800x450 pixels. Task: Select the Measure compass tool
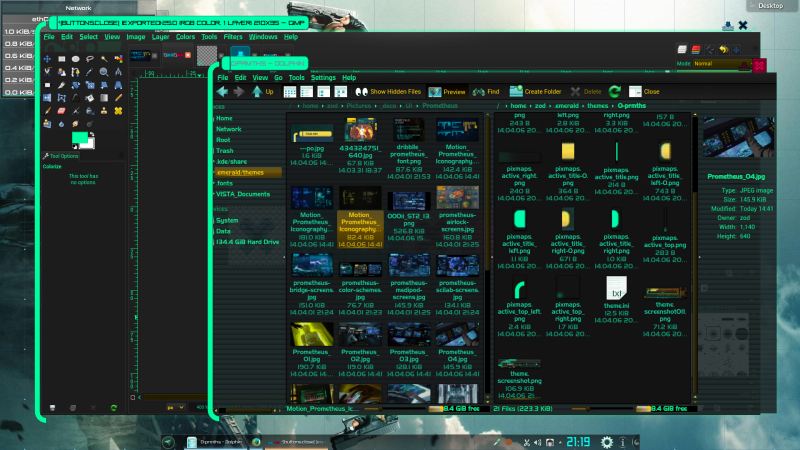pos(118,72)
